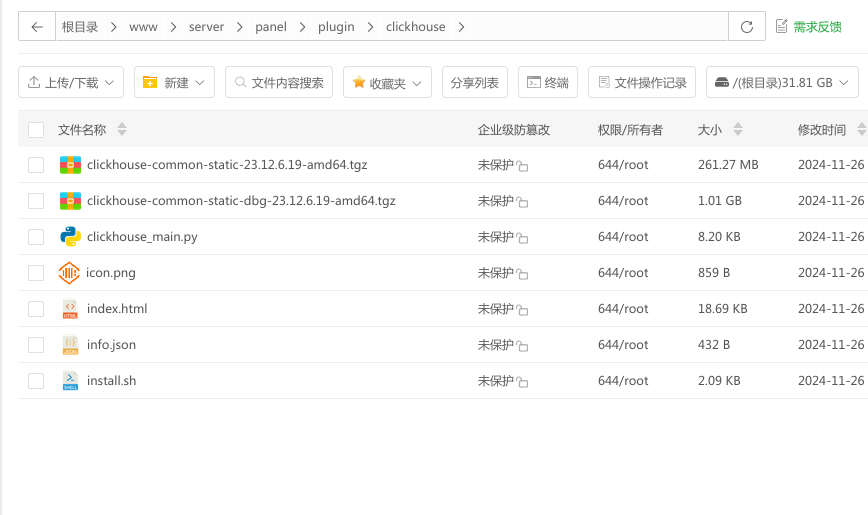
Task: Click clickhouse in breadcrumb path
Action: coord(416,27)
